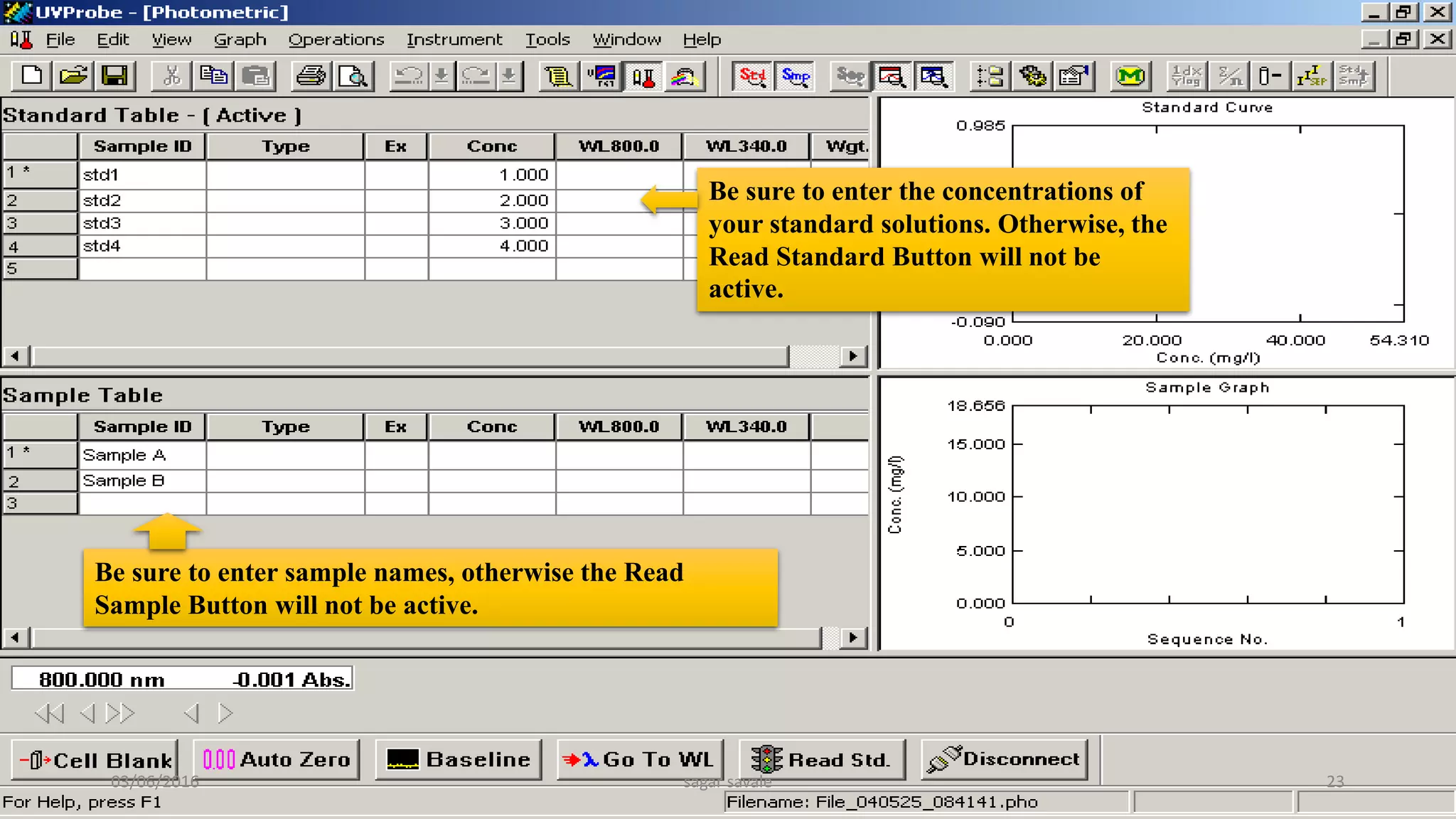Screen dimensions: 1456x819
Task: Open the Graph menu
Action: [240, 40]
